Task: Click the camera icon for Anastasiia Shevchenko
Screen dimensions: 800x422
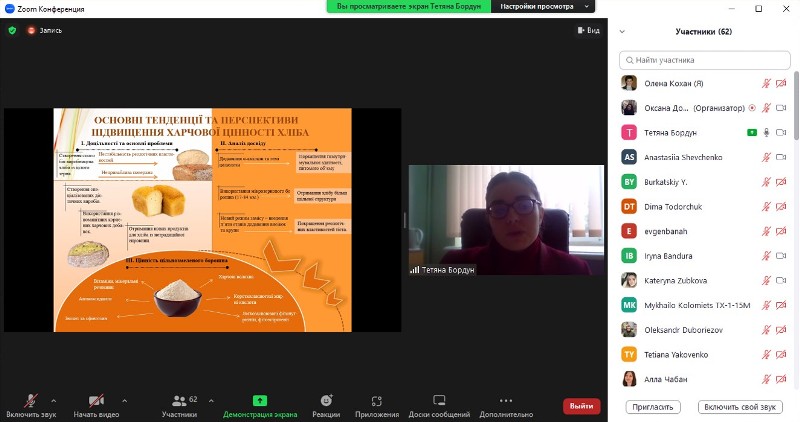Action: (x=781, y=157)
